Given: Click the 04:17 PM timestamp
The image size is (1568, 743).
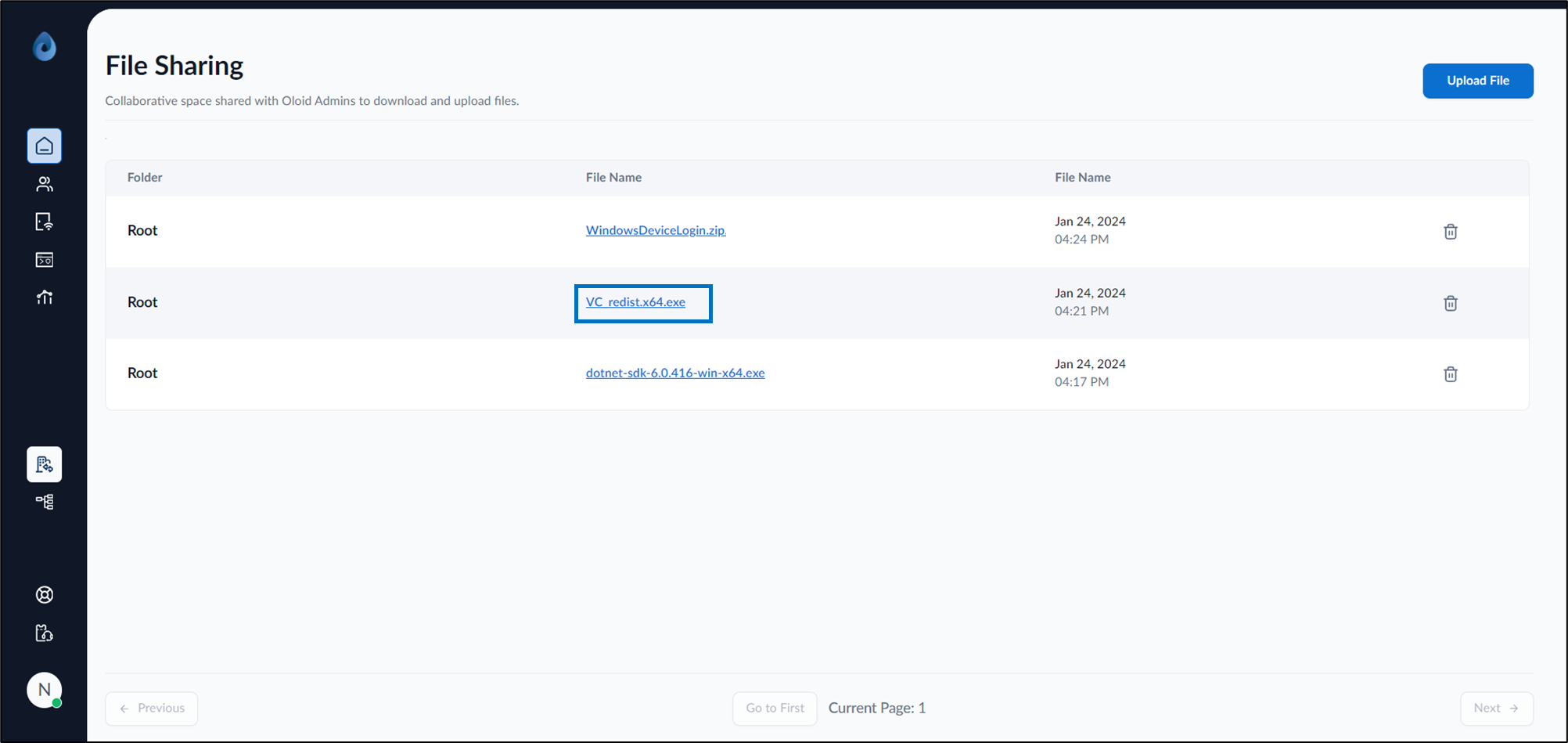Looking at the screenshot, I should click(1081, 382).
